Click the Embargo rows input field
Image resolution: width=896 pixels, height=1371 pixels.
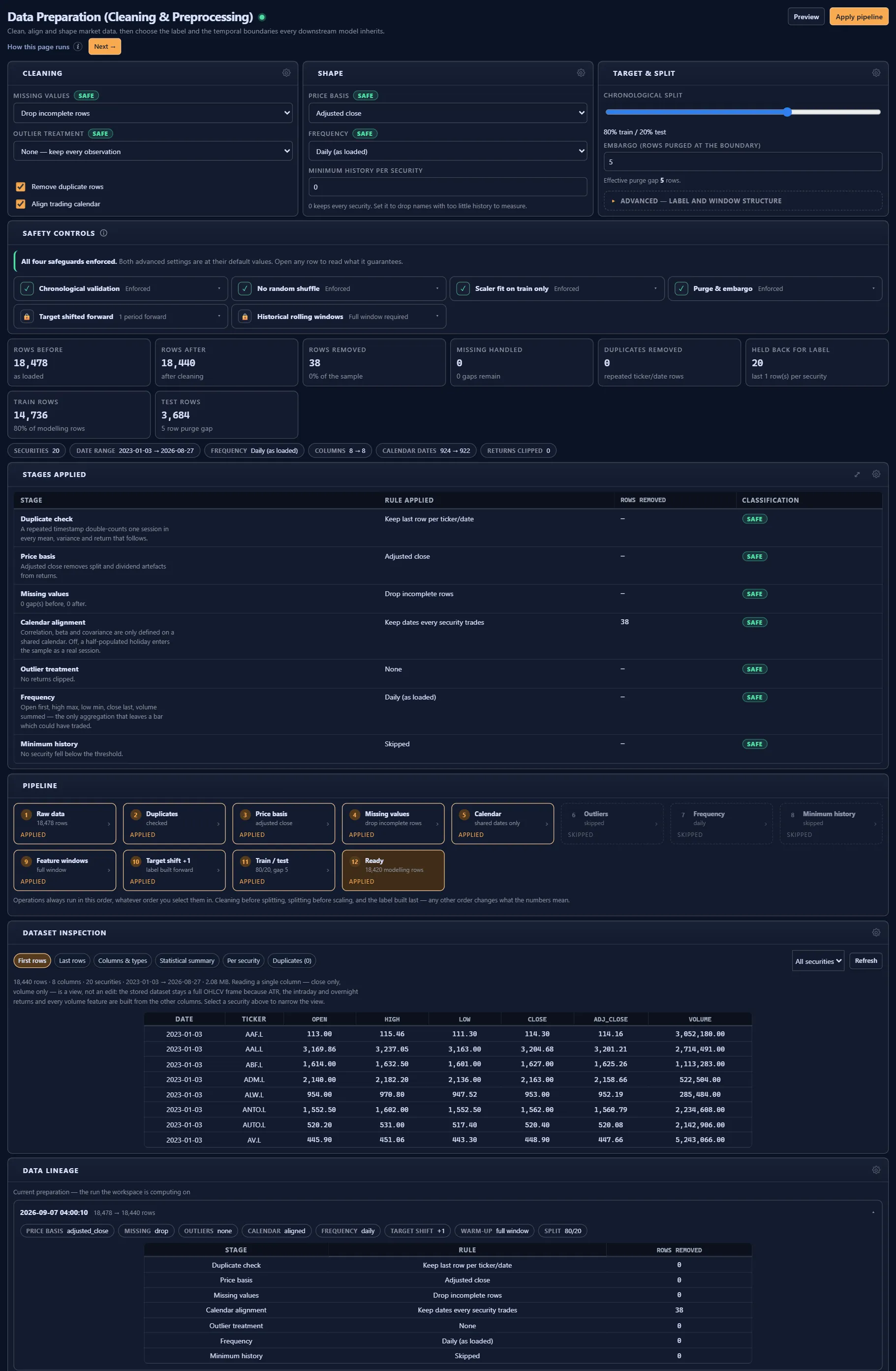coord(742,162)
